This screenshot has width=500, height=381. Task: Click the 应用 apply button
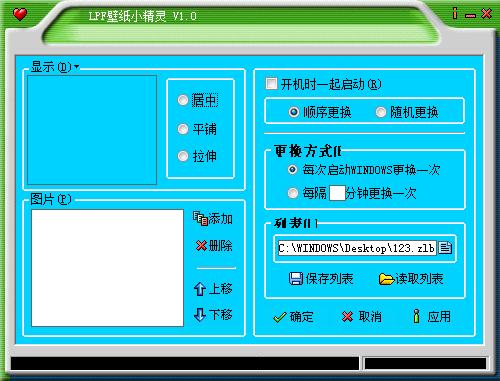pyautogui.click(x=432, y=316)
